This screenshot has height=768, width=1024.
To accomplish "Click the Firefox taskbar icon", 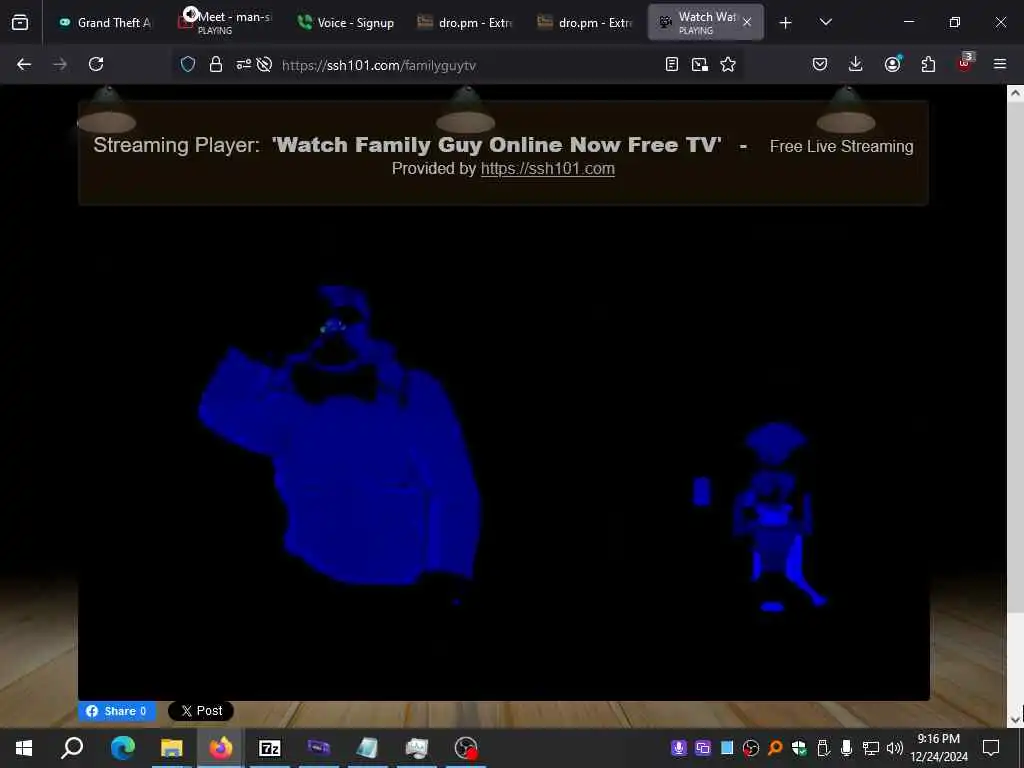I will (x=221, y=747).
